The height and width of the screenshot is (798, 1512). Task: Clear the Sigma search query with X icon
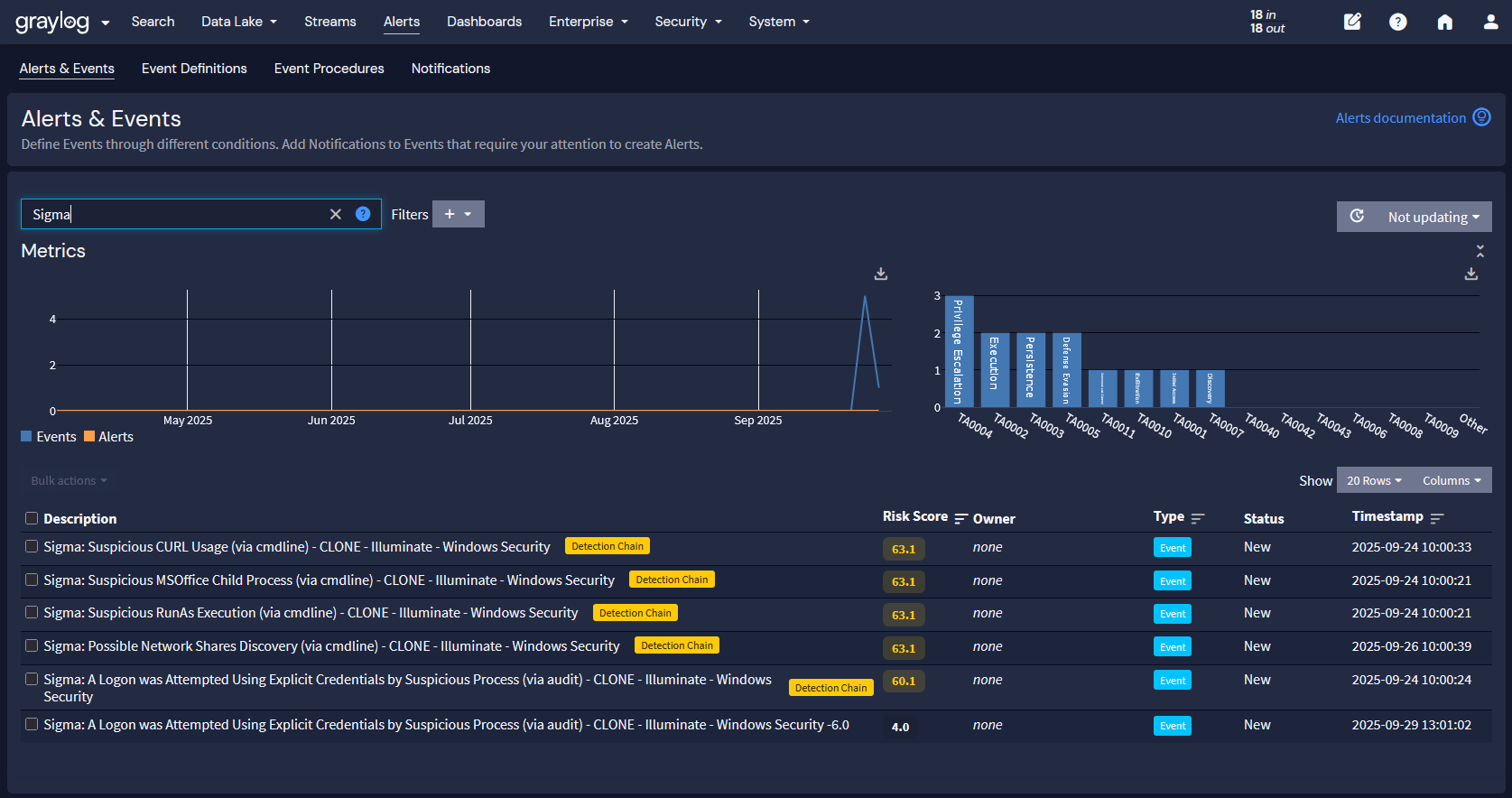(x=336, y=214)
